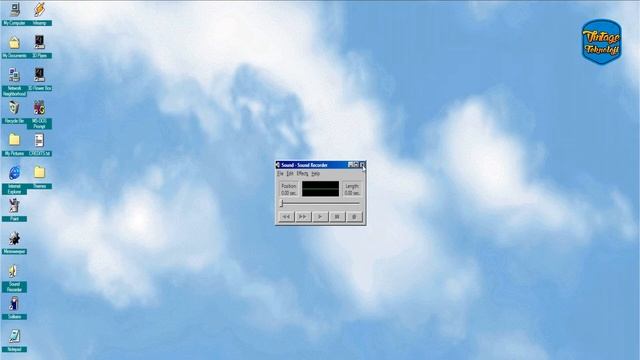640x360 pixels.
Task: Open the Help menu in Sound Recorder
Action: pos(315,174)
